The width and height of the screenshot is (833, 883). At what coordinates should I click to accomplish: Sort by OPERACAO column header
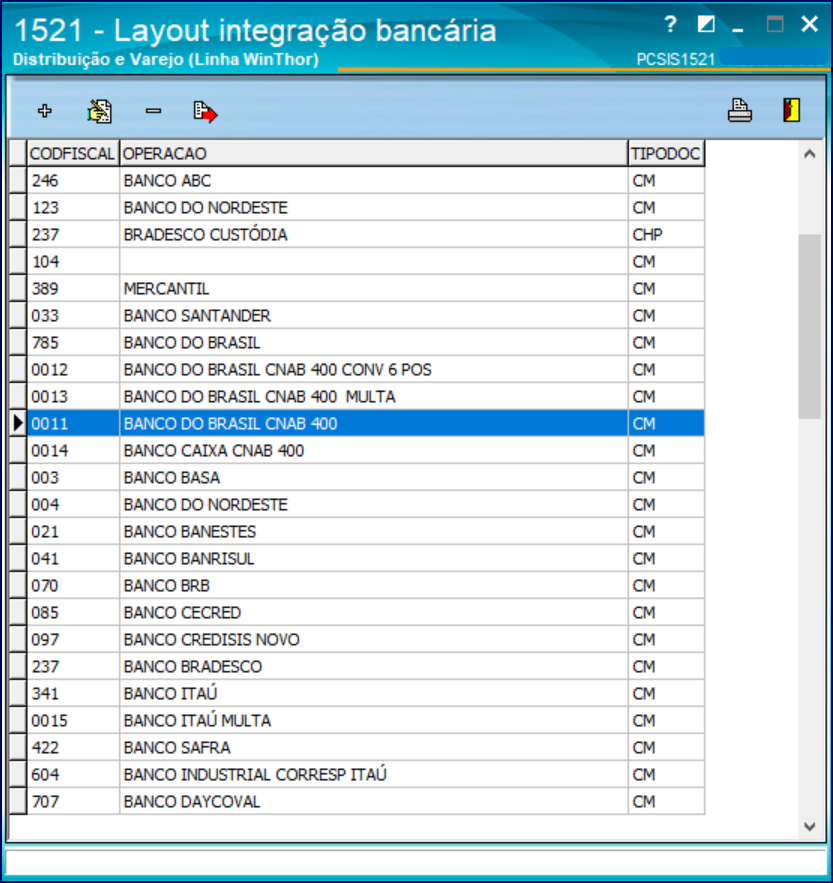(373, 154)
